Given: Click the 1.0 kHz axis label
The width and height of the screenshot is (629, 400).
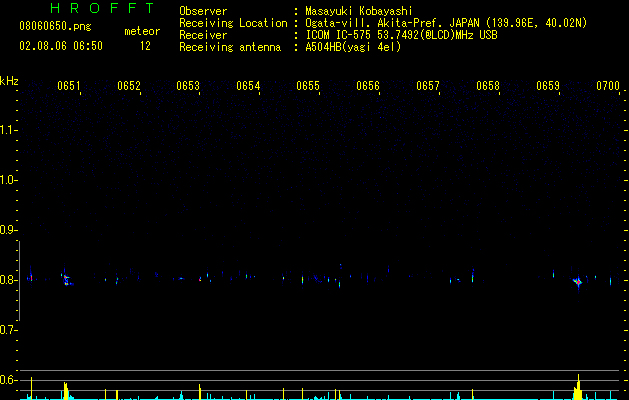Looking at the screenshot, I should [x=8, y=180].
